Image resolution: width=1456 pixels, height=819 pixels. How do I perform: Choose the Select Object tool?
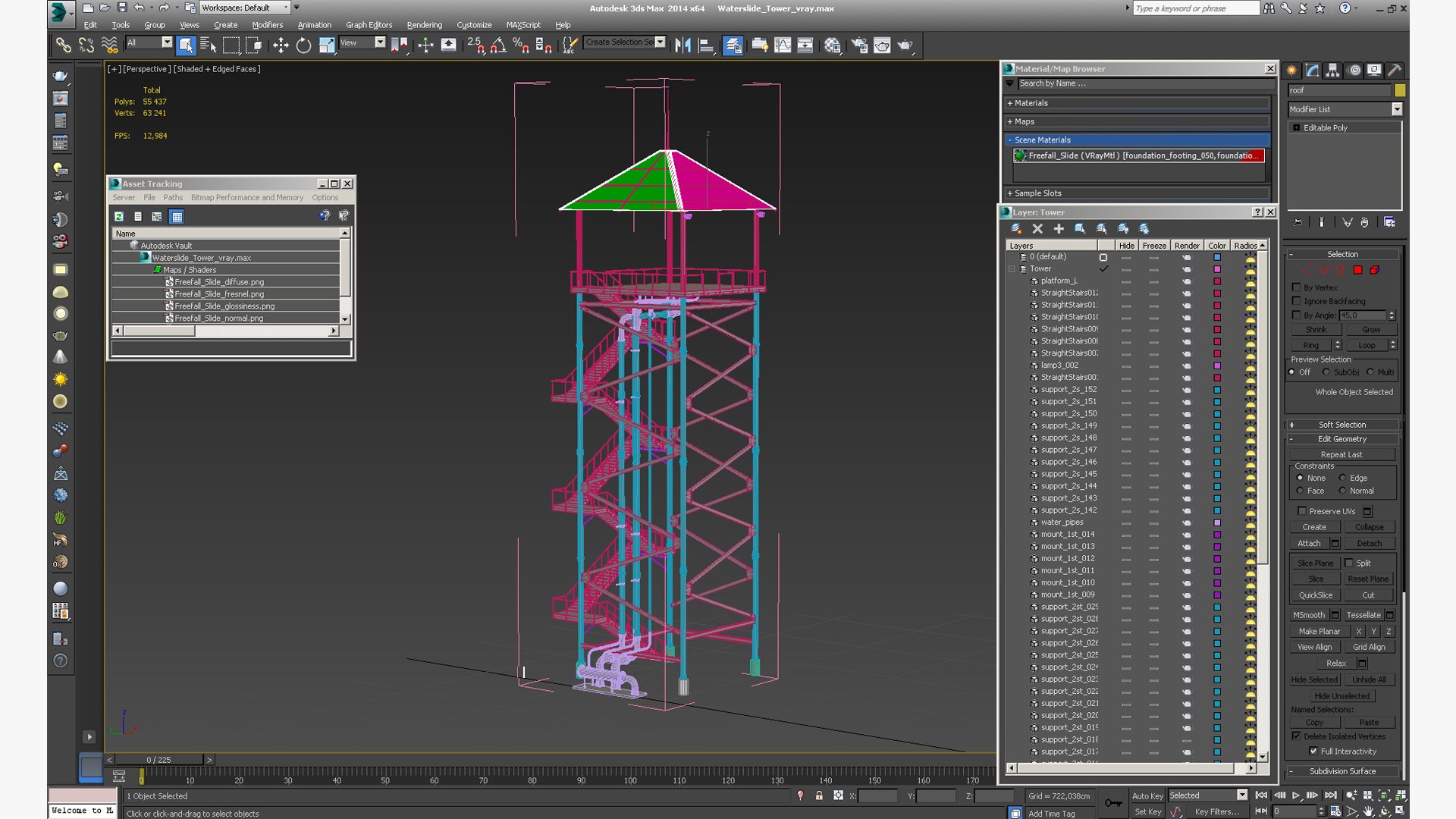186,45
